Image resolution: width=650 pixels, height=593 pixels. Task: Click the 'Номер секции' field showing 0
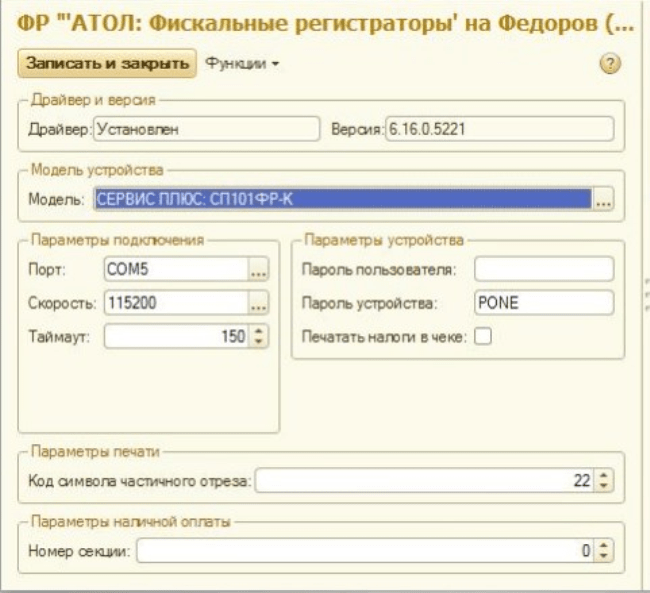click(x=365, y=551)
